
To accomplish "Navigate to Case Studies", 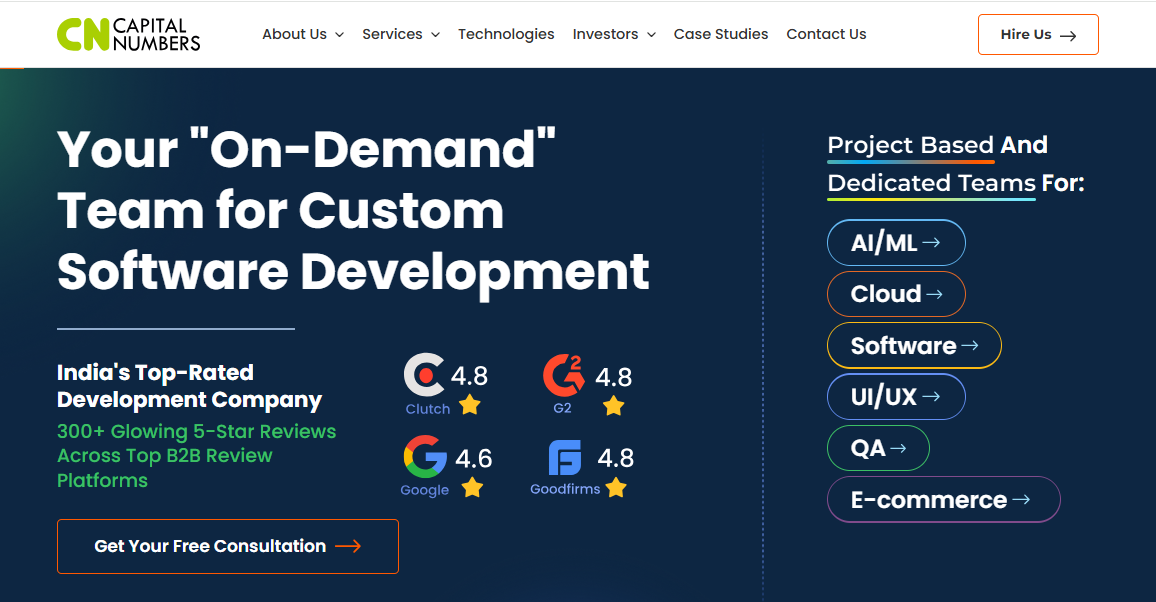I will [721, 35].
